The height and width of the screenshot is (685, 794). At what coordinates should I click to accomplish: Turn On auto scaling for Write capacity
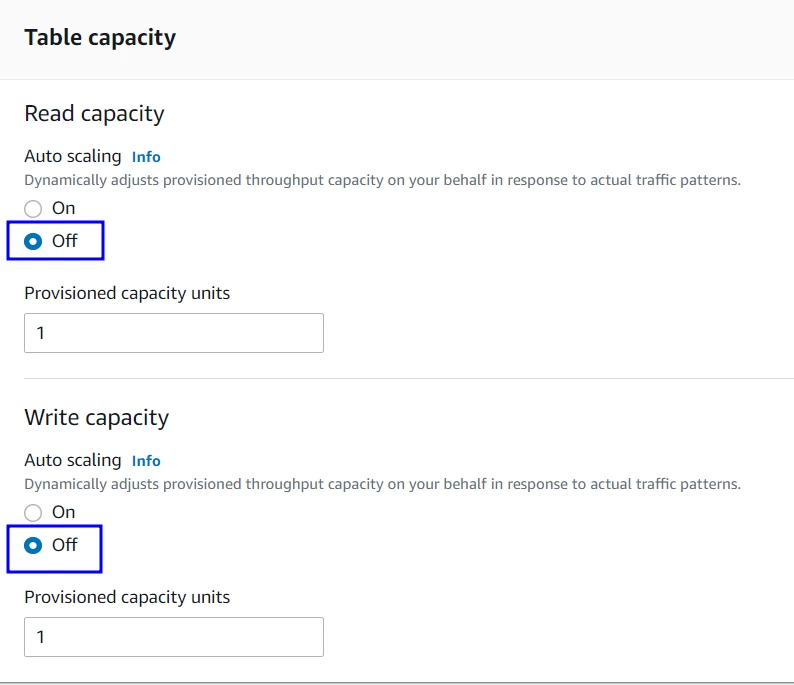click(33, 513)
